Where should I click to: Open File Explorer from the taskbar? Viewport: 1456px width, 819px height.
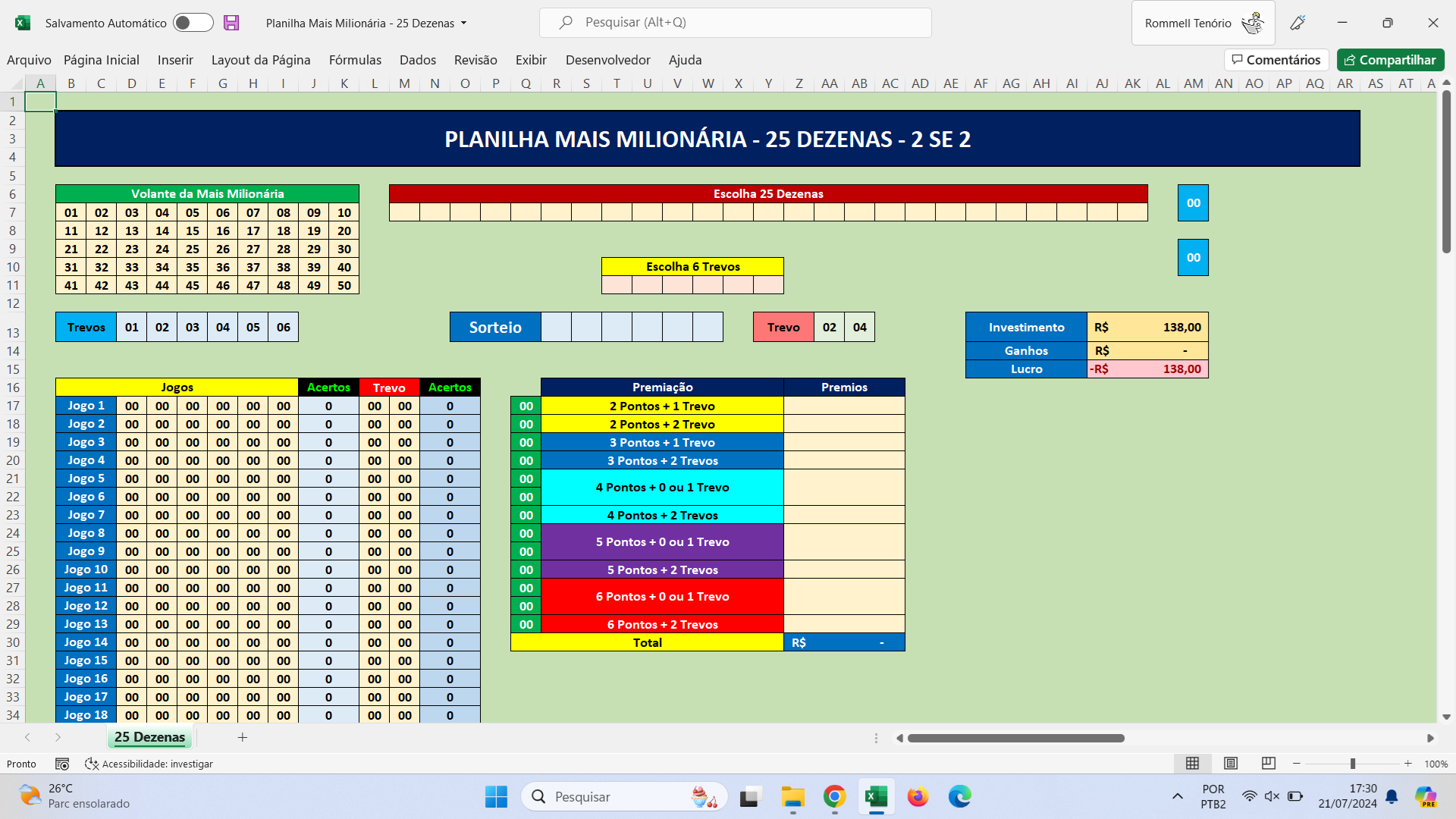[x=793, y=797]
